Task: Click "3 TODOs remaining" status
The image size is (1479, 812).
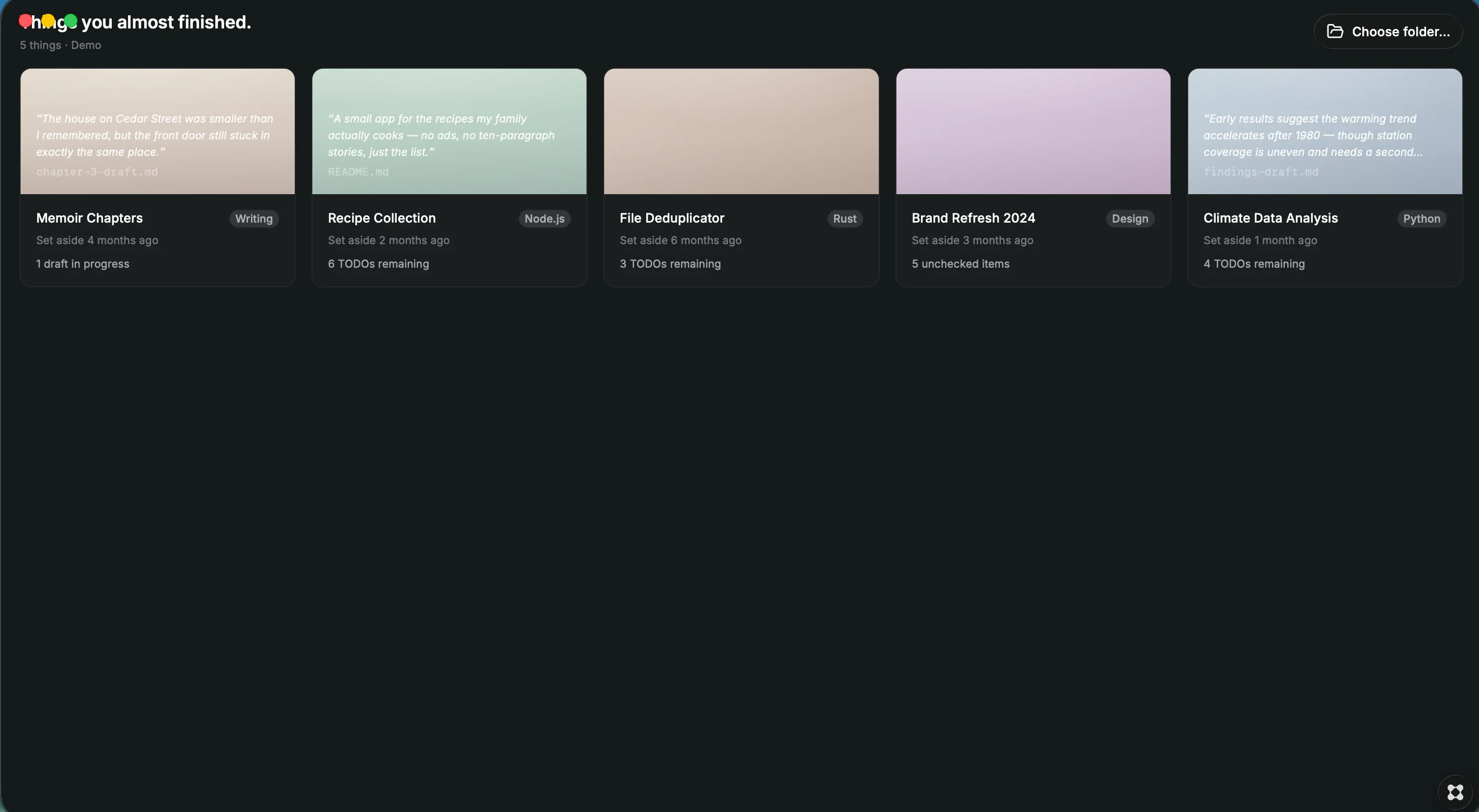Action: point(670,264)
